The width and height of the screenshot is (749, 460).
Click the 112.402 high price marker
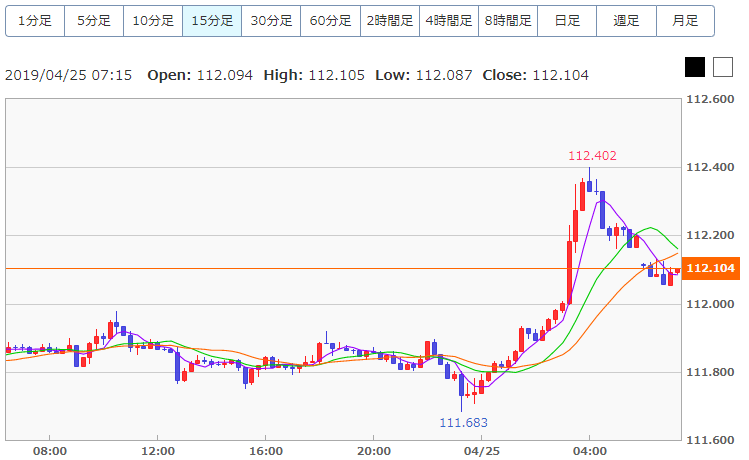pos(592,155)
